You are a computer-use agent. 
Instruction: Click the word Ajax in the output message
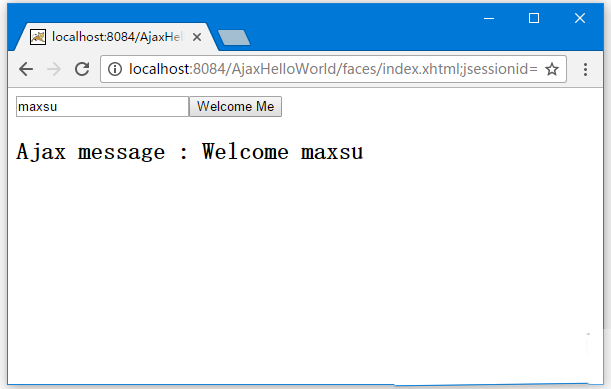pos(41,151)
